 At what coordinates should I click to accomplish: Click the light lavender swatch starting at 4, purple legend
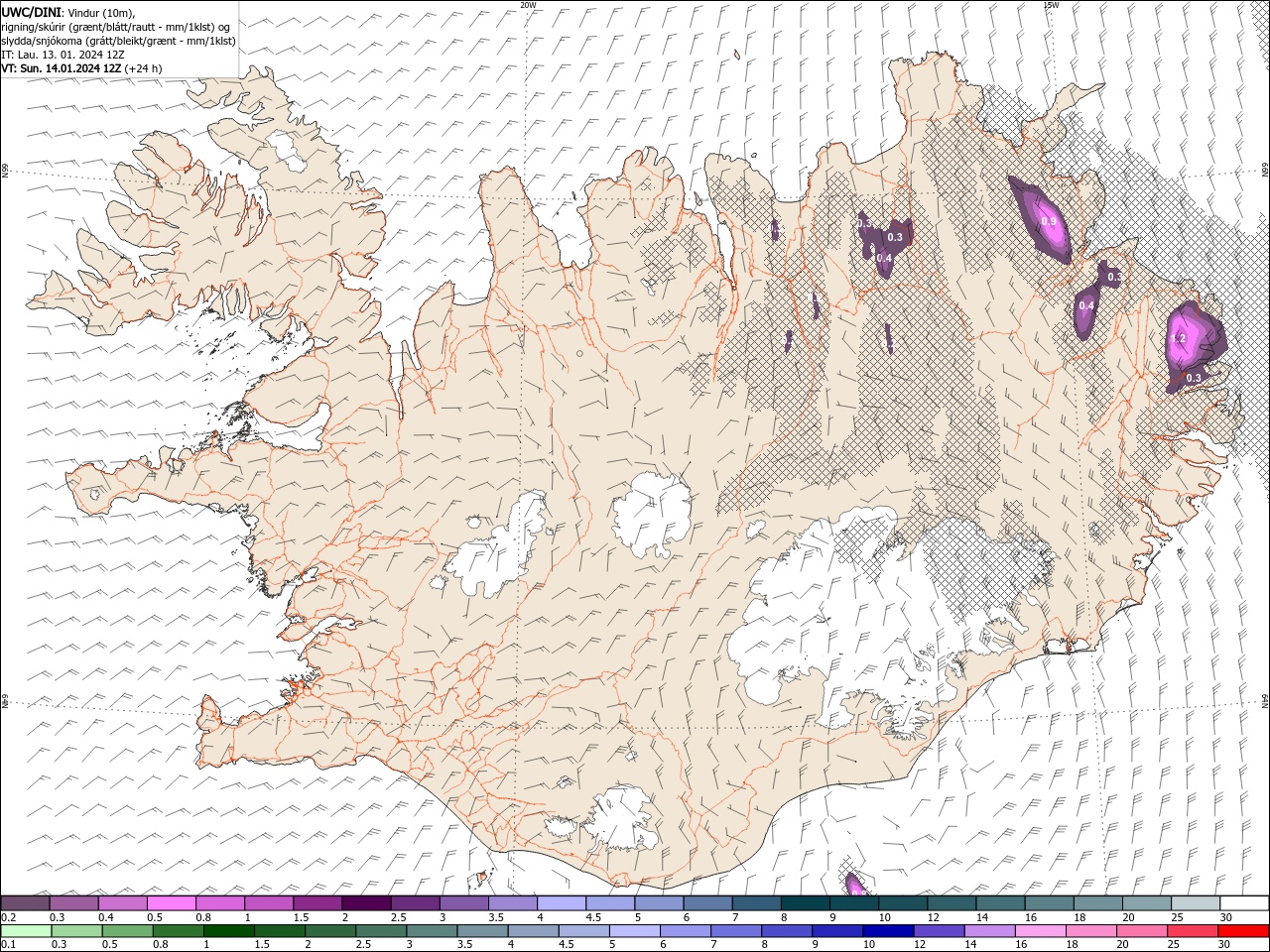(x=562, y=903)
